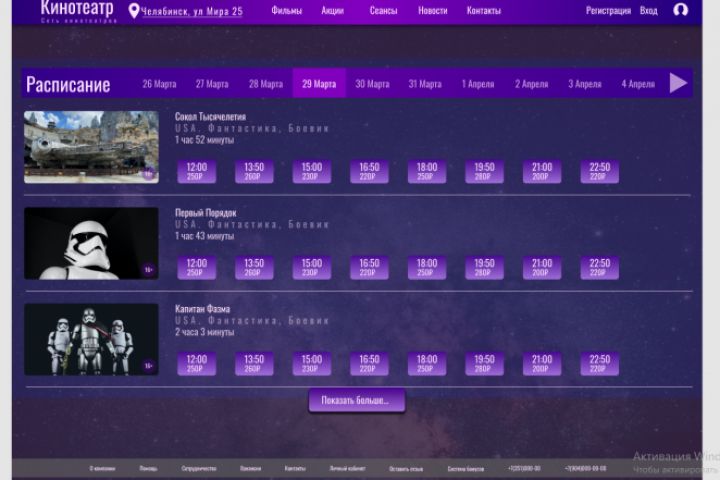Open Контакты in the top navigation

[x=484, y=10]
